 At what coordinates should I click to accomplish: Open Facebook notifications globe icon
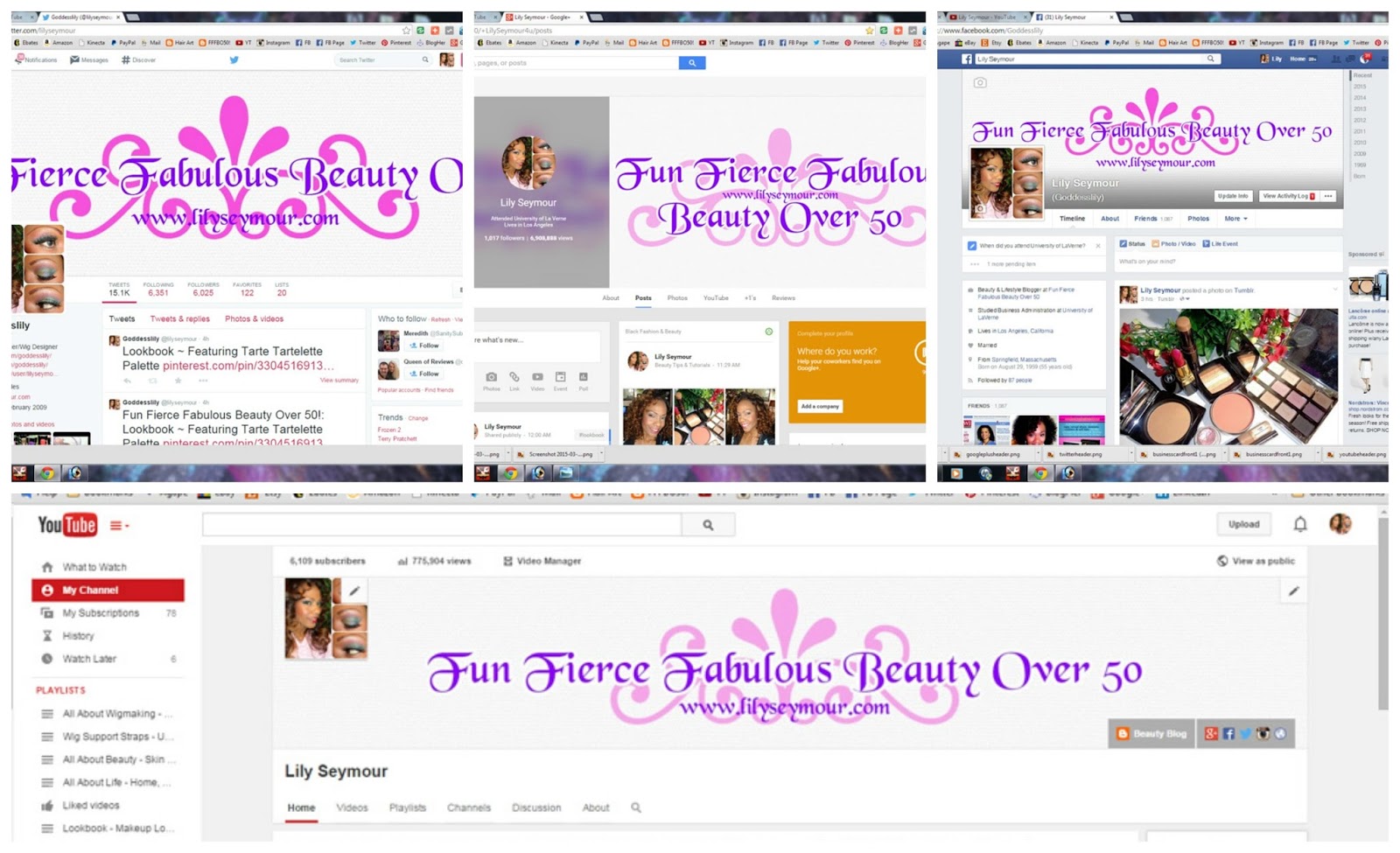1365,59
